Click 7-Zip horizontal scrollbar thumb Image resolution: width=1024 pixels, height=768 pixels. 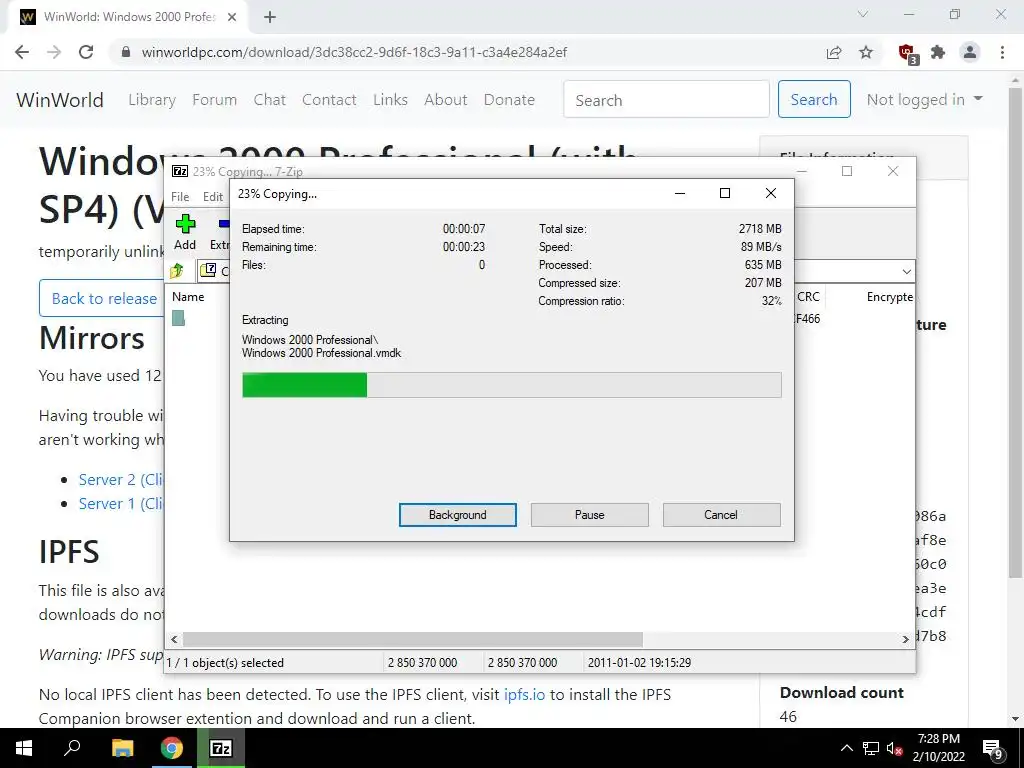point(413,639)
